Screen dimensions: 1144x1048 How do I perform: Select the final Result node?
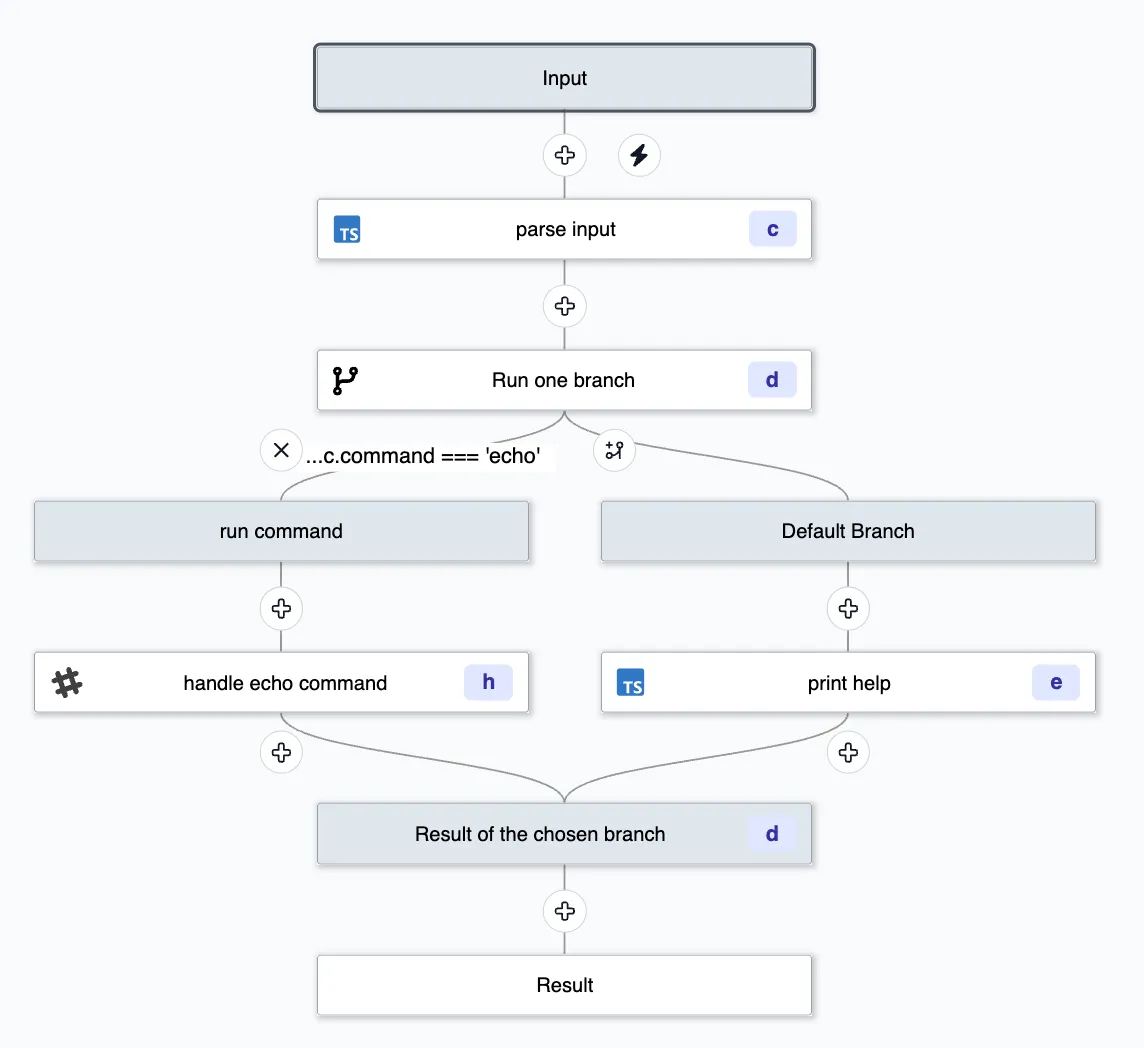pyautogui.click(x=565, y=985)
